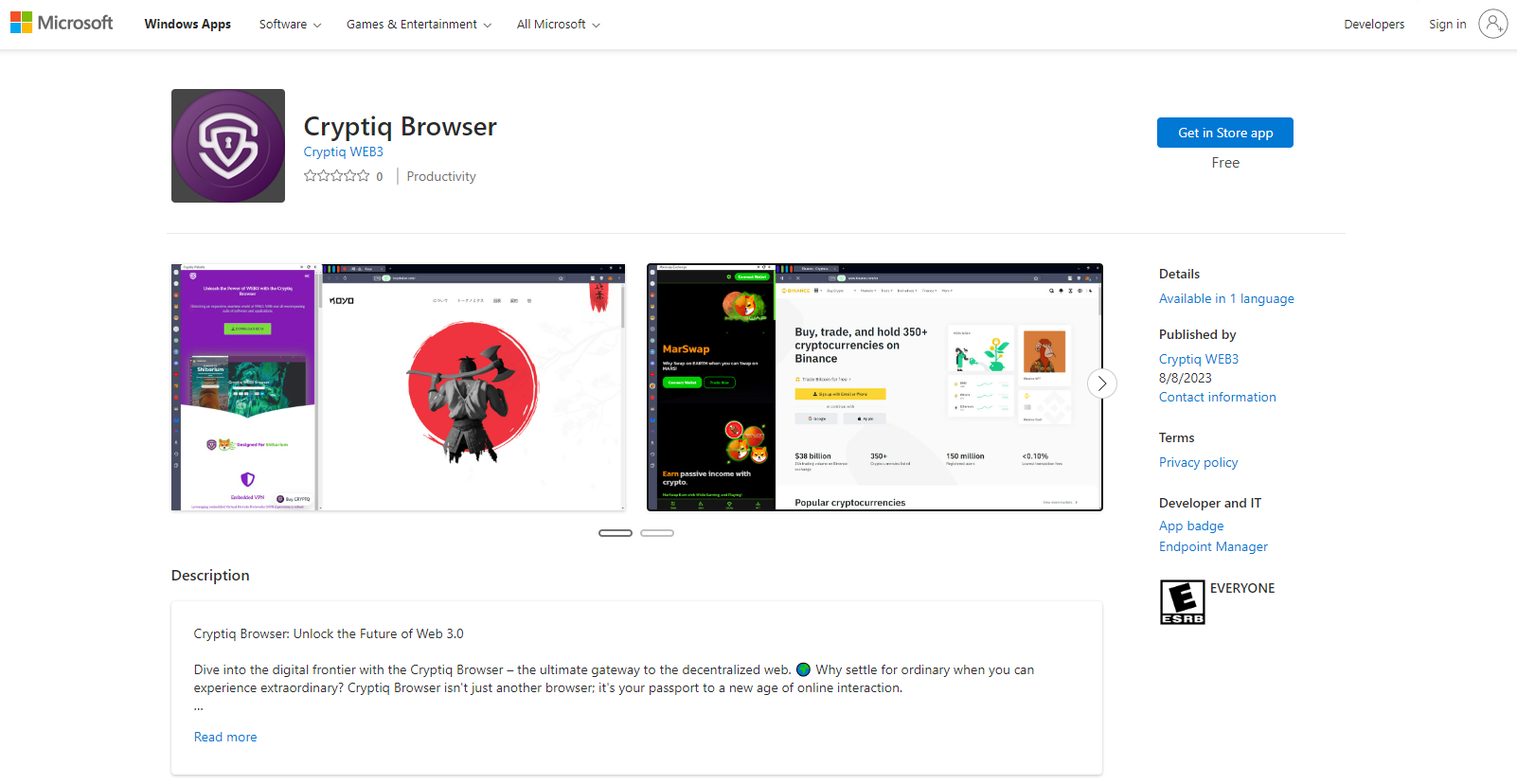This screenshot has height=784, width=1517.
Task: Open the MarSwap and Binance screenshot
Action: pyautogui.click(x=874, y=387)
